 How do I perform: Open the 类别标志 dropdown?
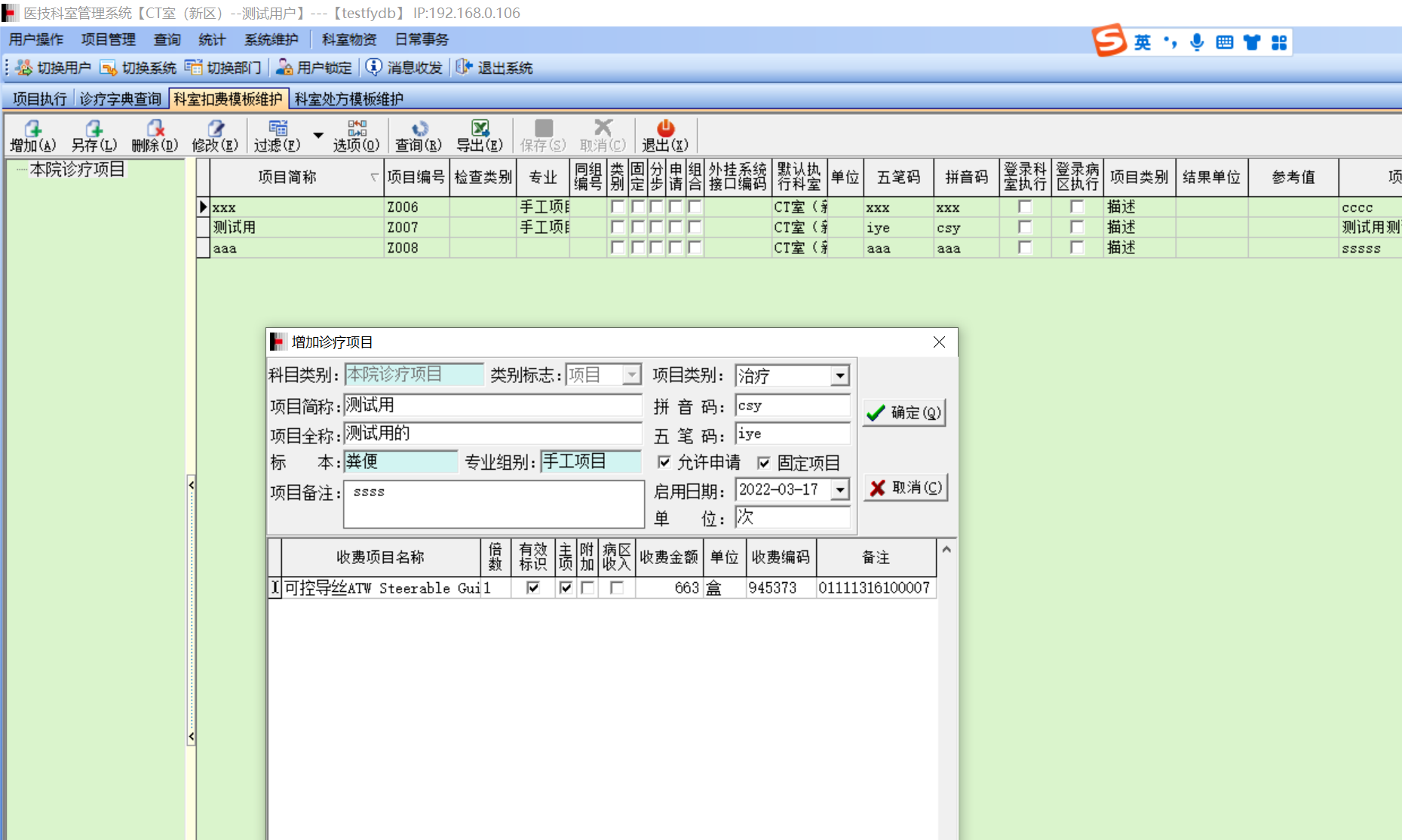coord(632,375)
